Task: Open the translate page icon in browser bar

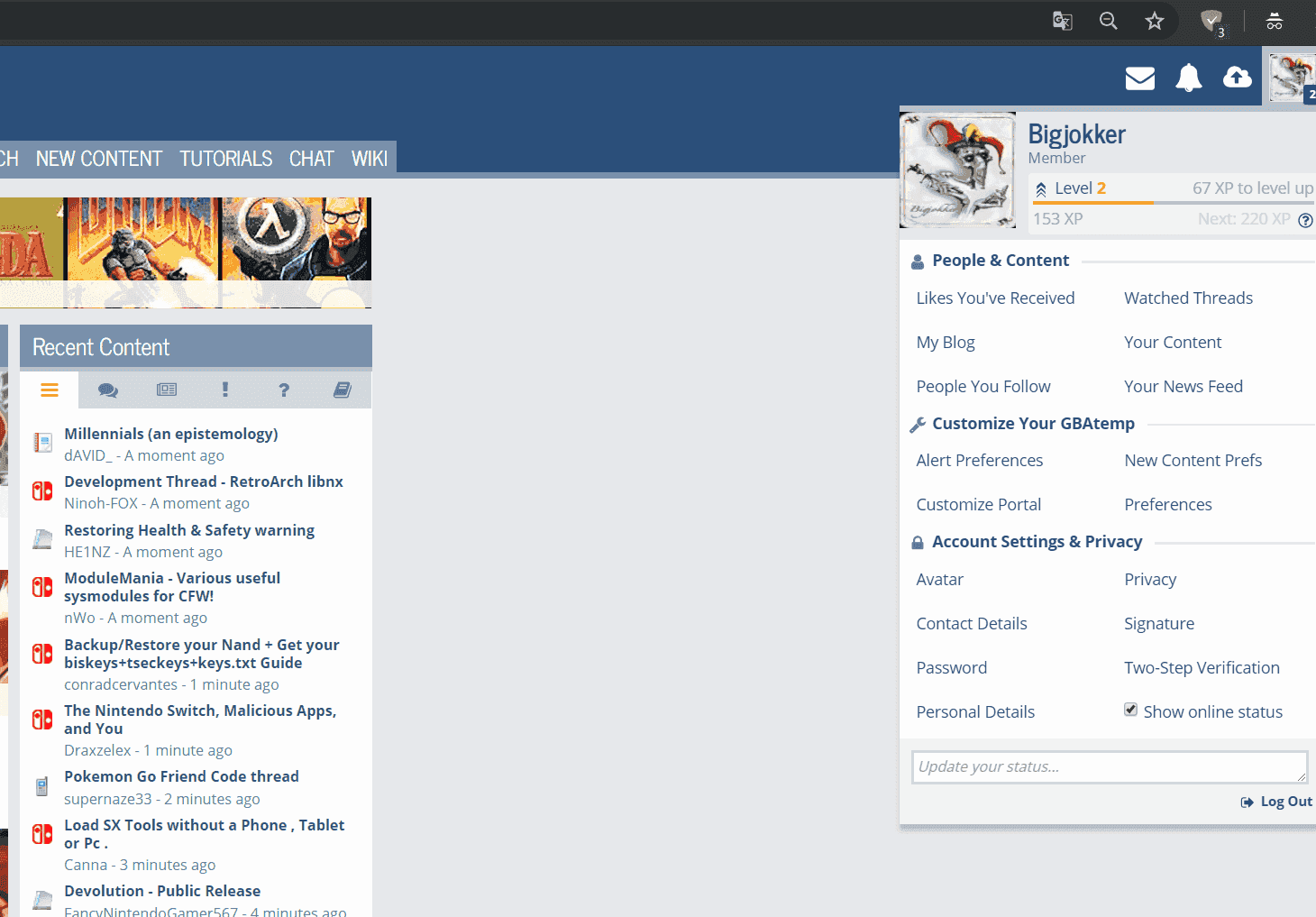Action: coord(1063,21)
